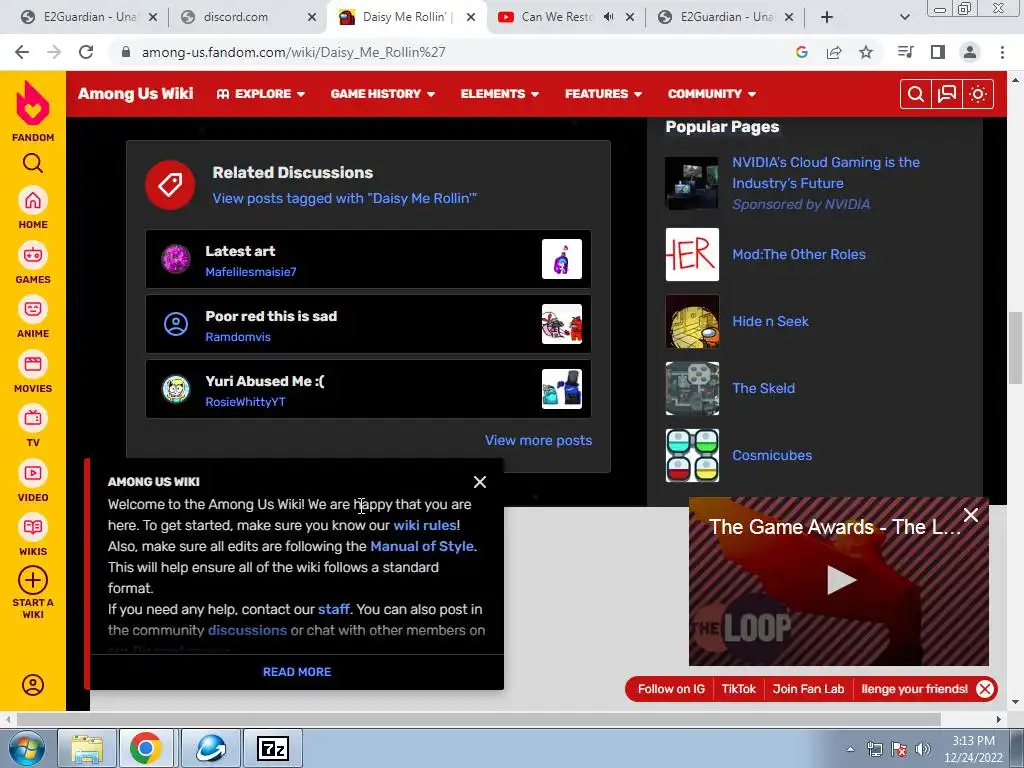This screenshot has height=768, width=1024.
Task: Open Mod:The Other Roles page
Action: [799, 255]
